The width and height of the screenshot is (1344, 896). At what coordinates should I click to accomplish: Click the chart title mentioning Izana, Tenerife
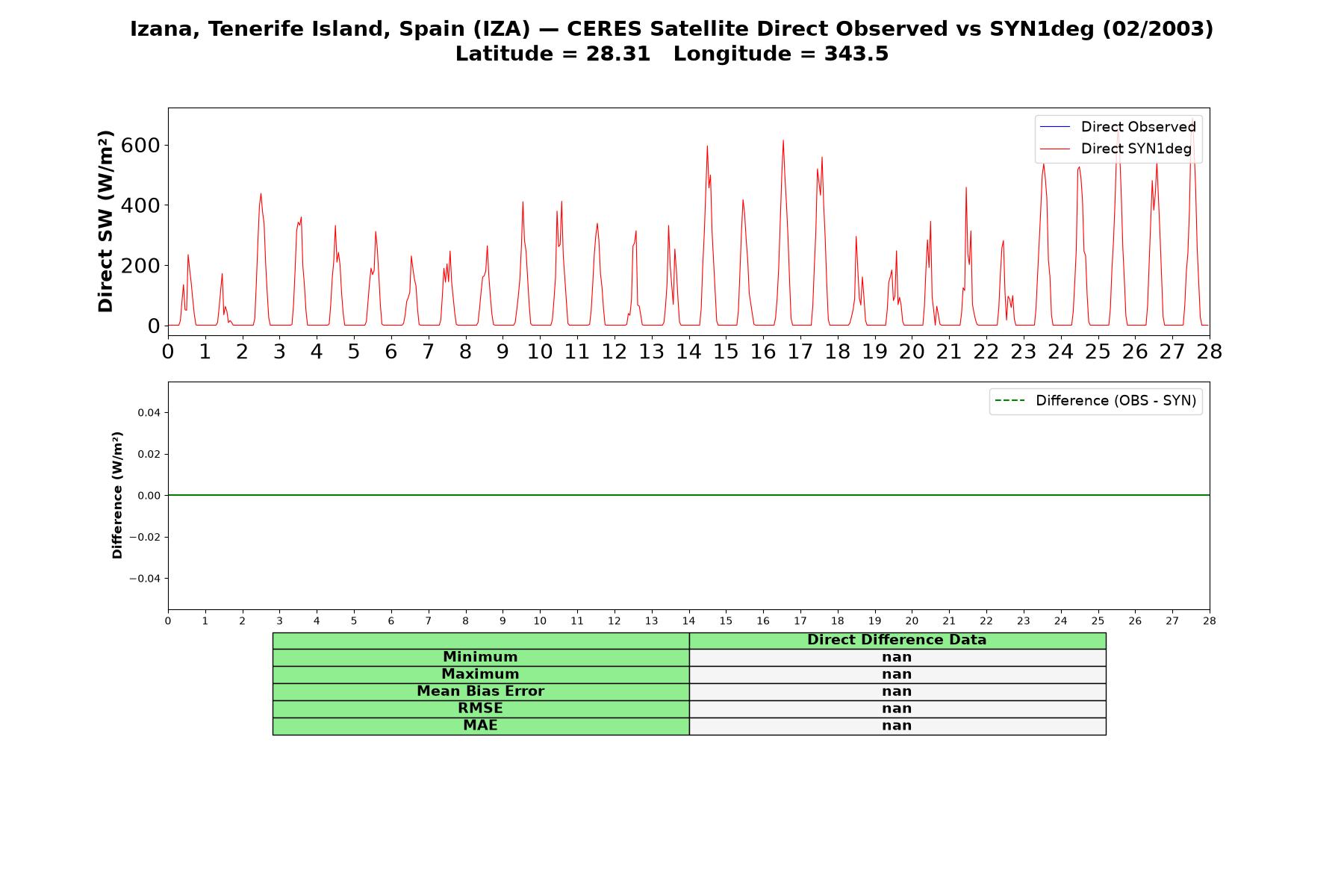(x=672, y=29)
